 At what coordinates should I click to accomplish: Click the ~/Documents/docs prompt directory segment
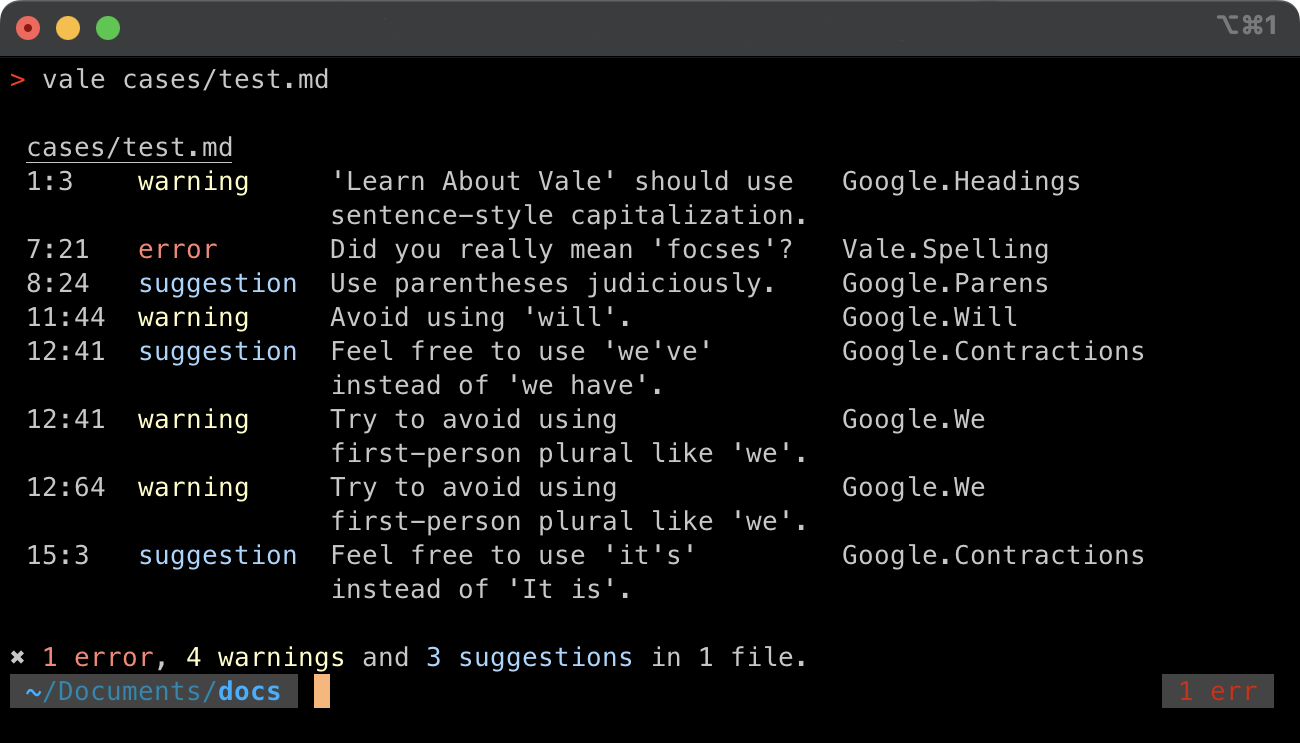coord(153,692)
